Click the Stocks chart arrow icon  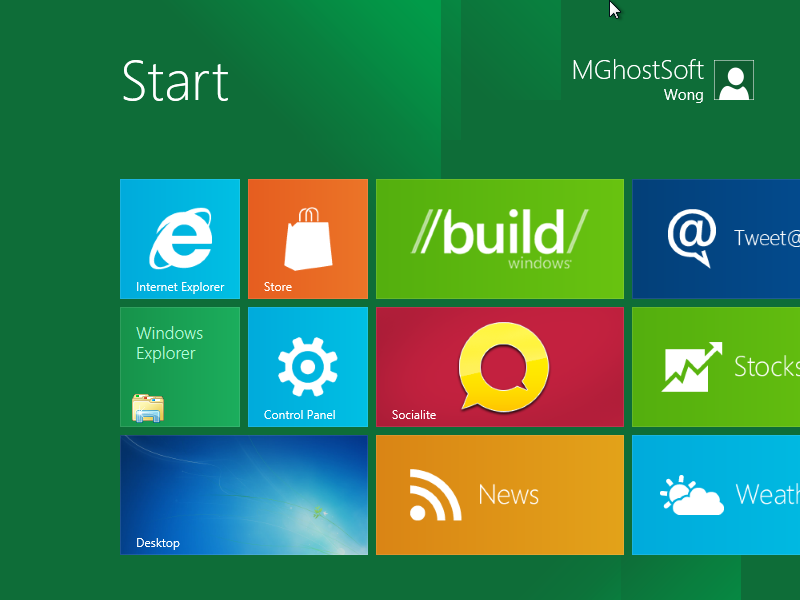tap(691, 367)
